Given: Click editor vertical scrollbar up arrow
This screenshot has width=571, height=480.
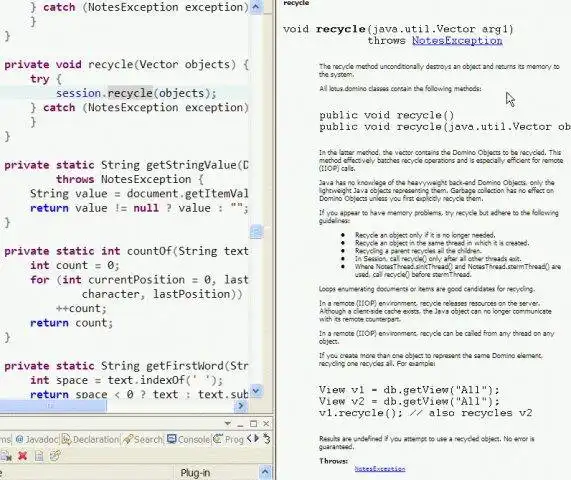Looking at the screenshot, I should coord(256,7).
